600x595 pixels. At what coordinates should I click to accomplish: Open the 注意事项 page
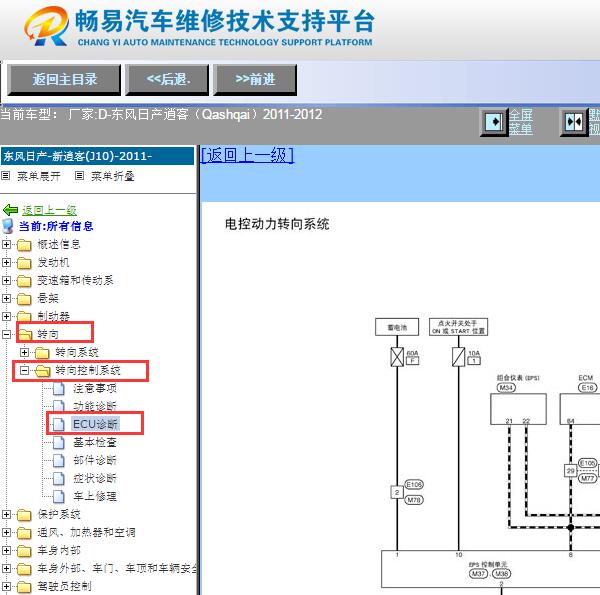[95, 388]
